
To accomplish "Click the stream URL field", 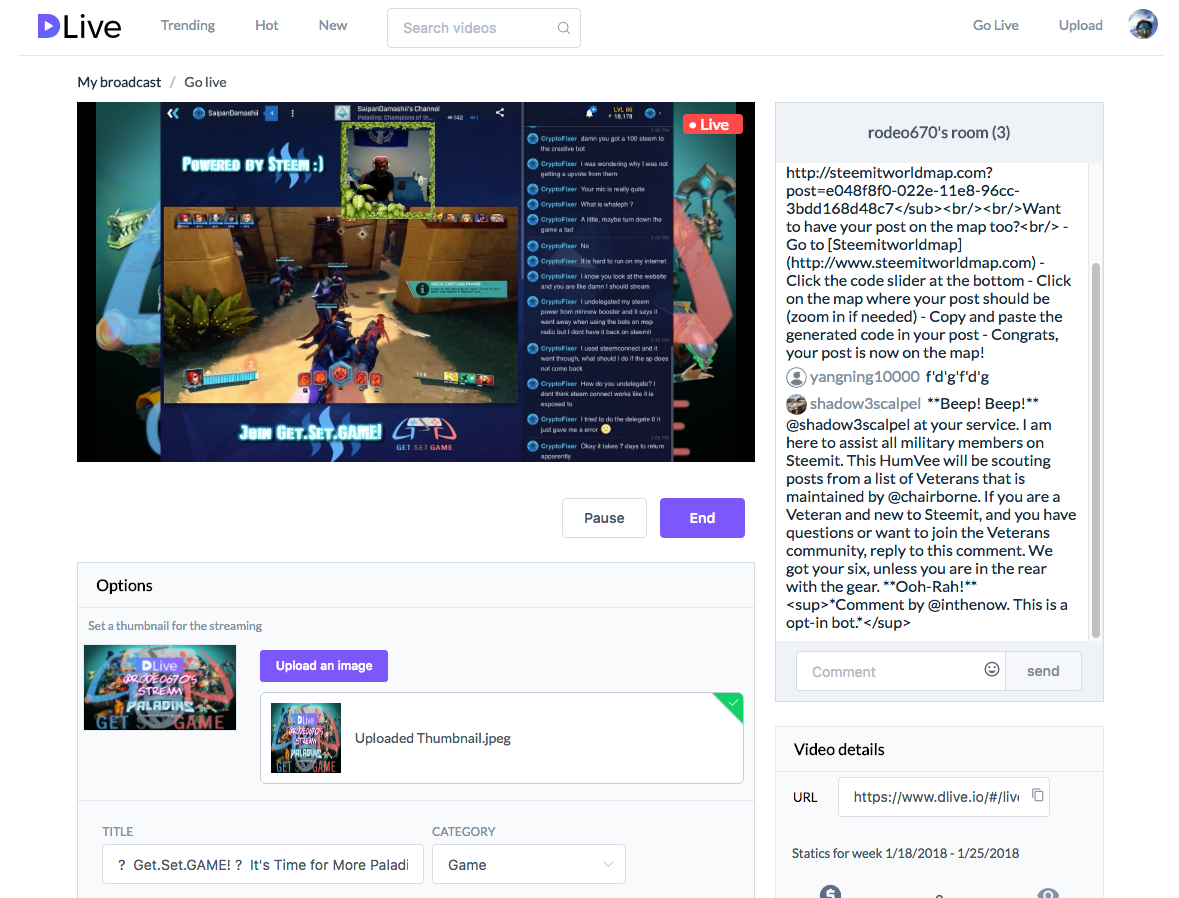I will pos(944,796).
